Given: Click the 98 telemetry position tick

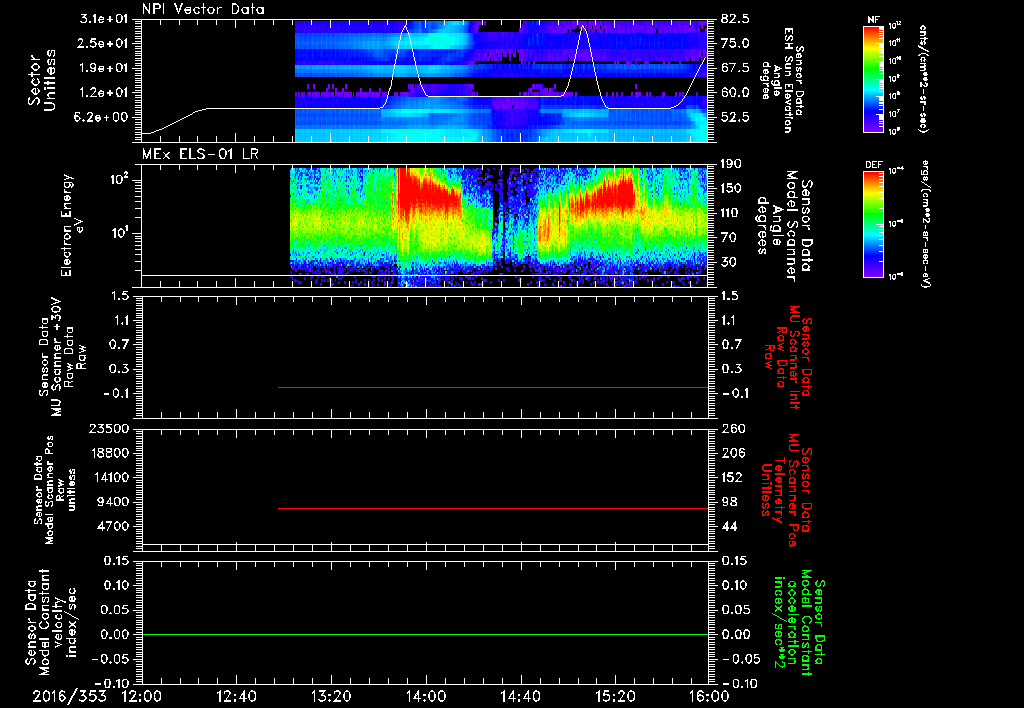Looking at the screenshot, I should click(x=729, y=502).
